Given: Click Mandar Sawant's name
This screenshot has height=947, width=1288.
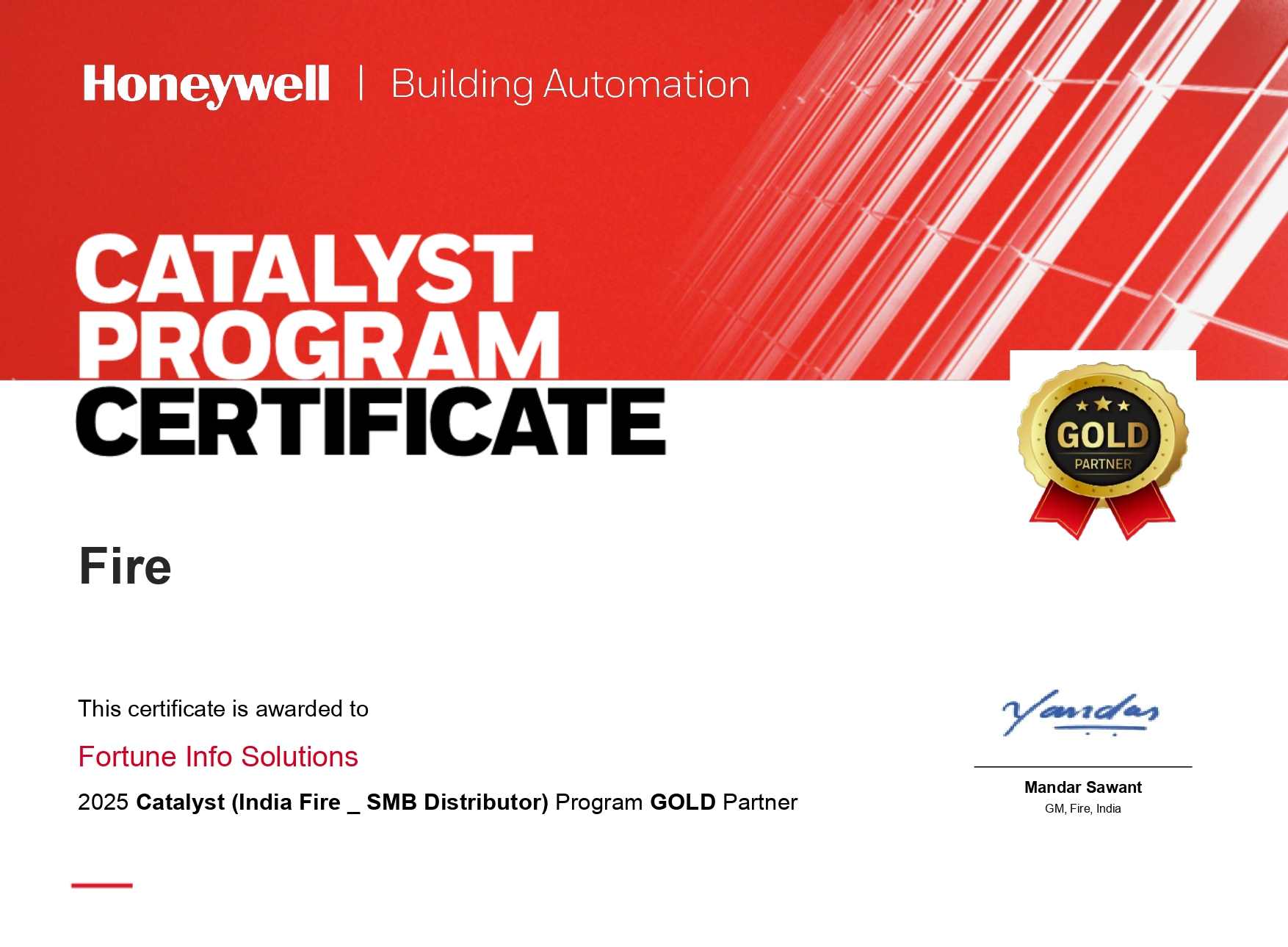Looking at the screenshot, I should 1082,787.
